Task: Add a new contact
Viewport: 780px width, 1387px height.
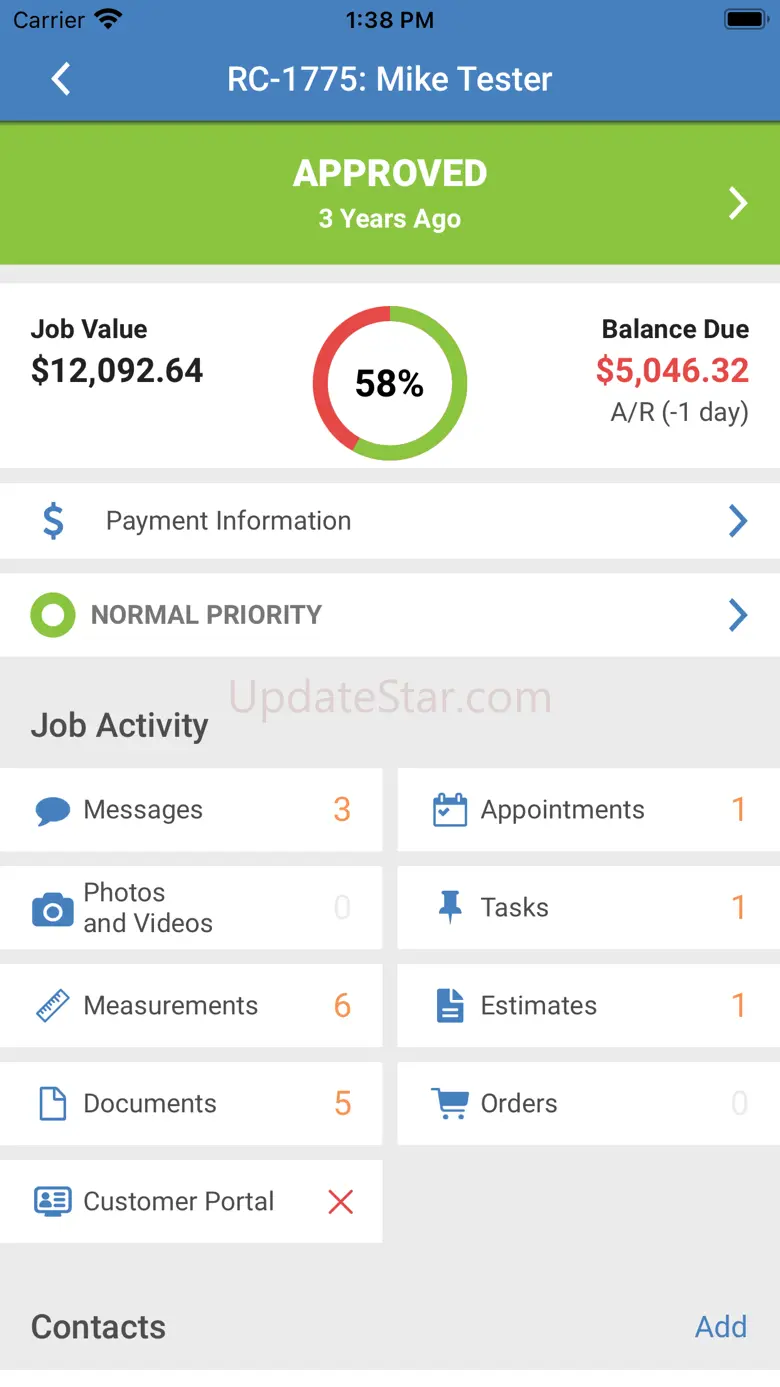Action: (x=721, y=1327)
